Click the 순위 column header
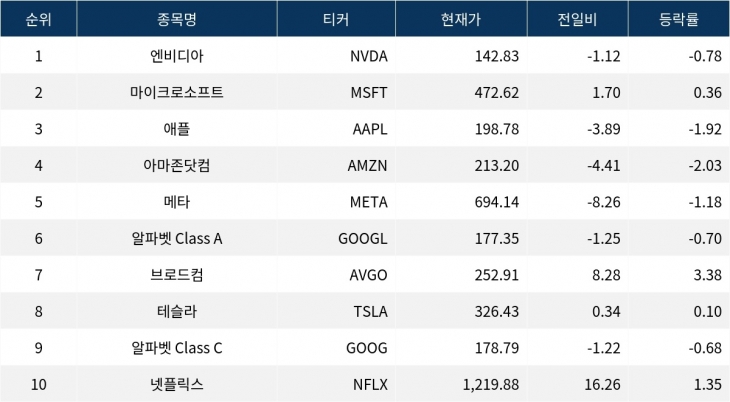The image size is (730, 402). [38, 19]
